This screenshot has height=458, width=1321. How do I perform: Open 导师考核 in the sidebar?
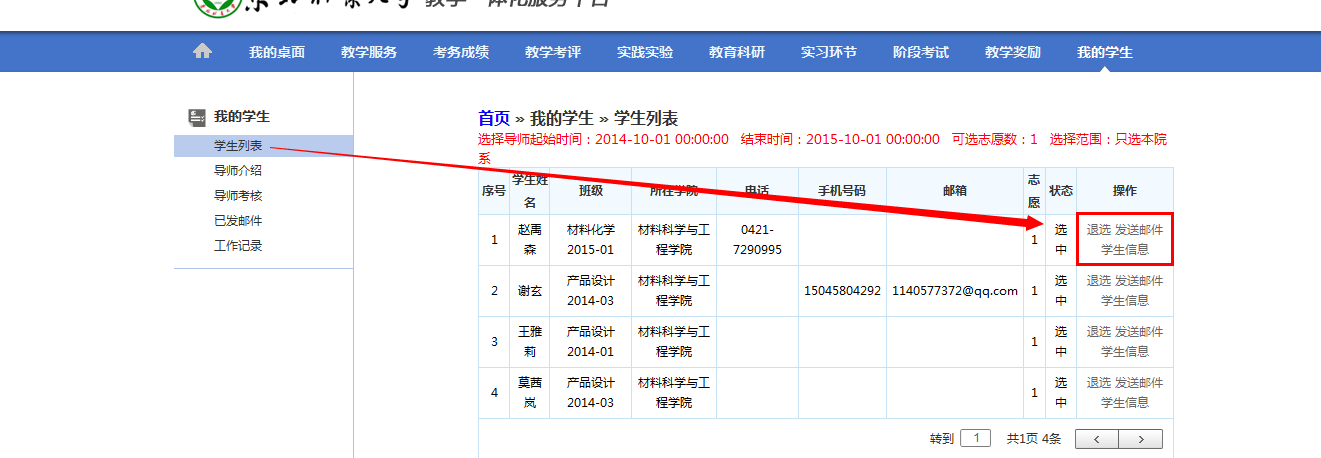point(238,196)
